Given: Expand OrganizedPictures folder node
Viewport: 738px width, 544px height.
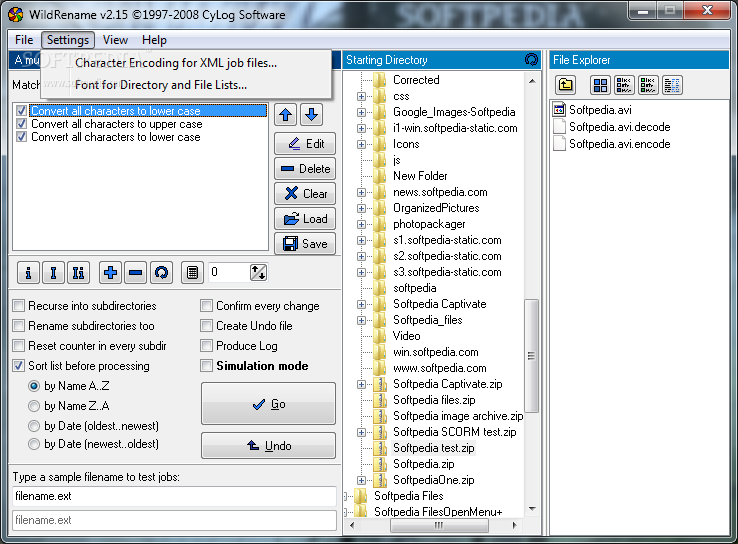Looking at the screenshot, I should 361,208.
